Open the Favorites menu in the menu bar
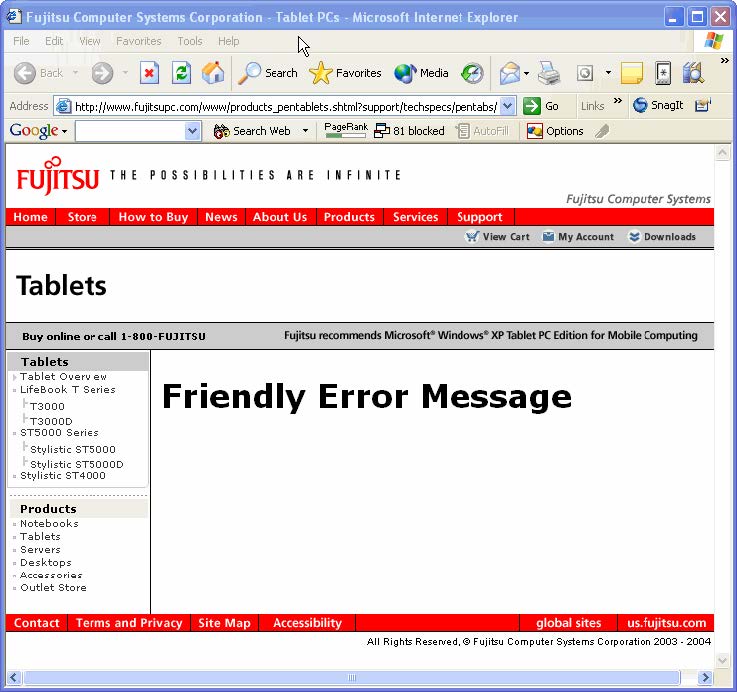This screenshot has height=692, width=737. pos(139,41)
